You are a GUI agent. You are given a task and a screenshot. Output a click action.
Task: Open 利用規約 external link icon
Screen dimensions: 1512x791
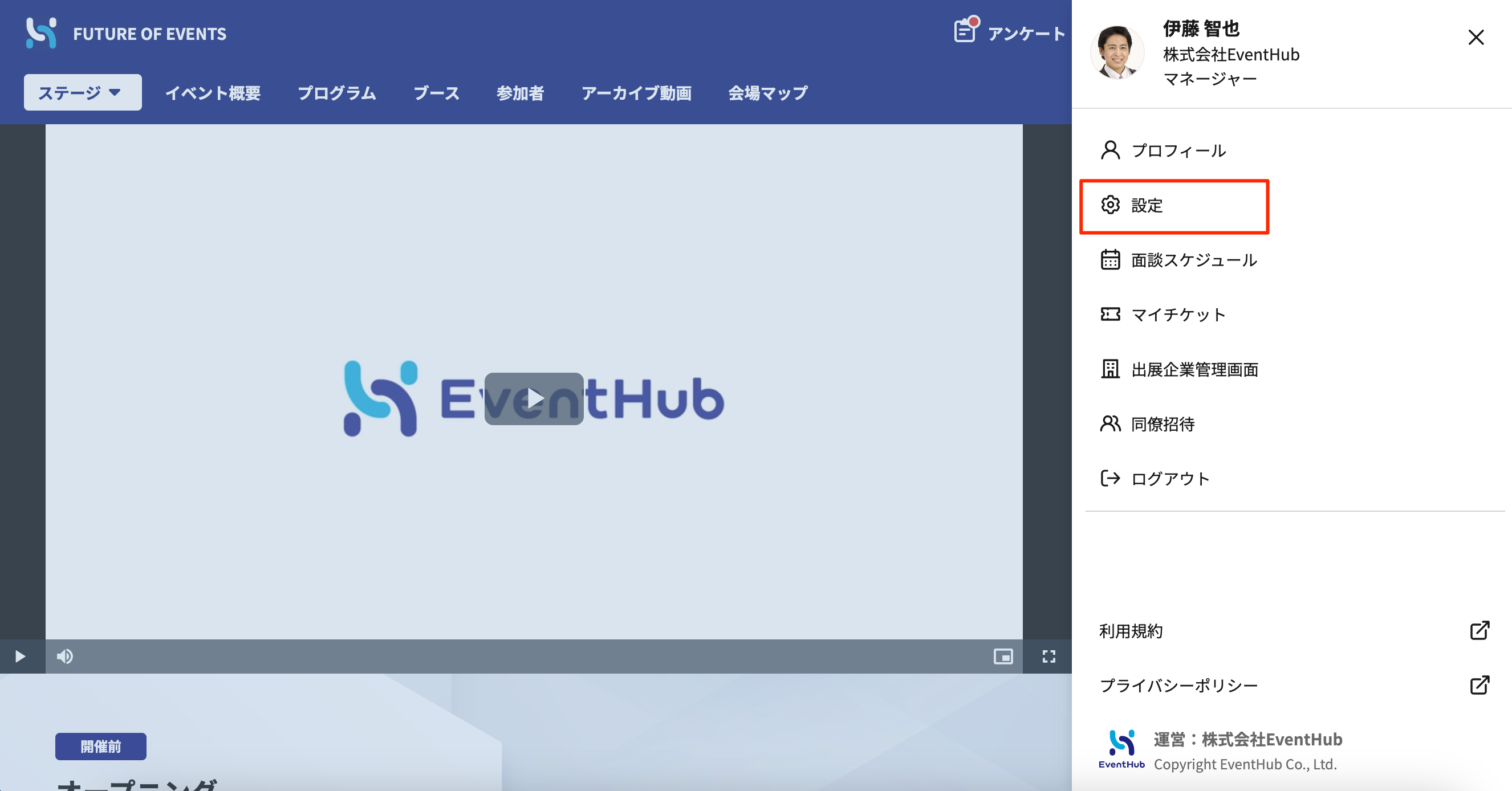(1480, 630)
